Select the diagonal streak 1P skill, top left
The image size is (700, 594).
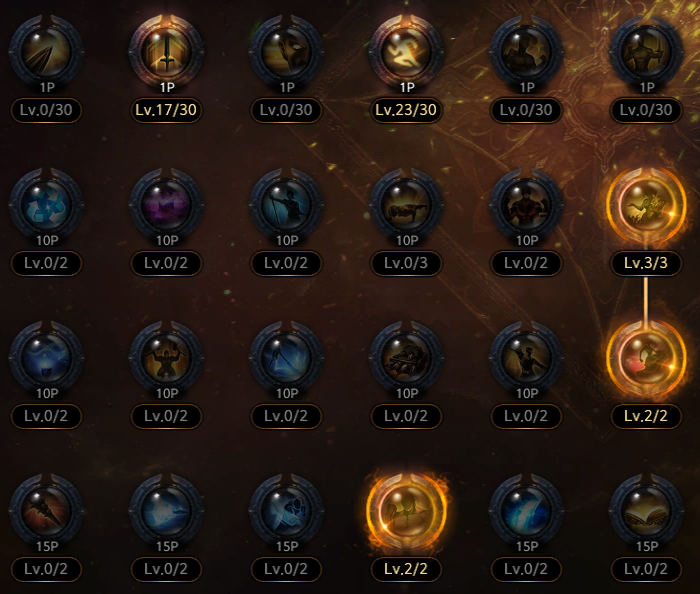[46, 52]
